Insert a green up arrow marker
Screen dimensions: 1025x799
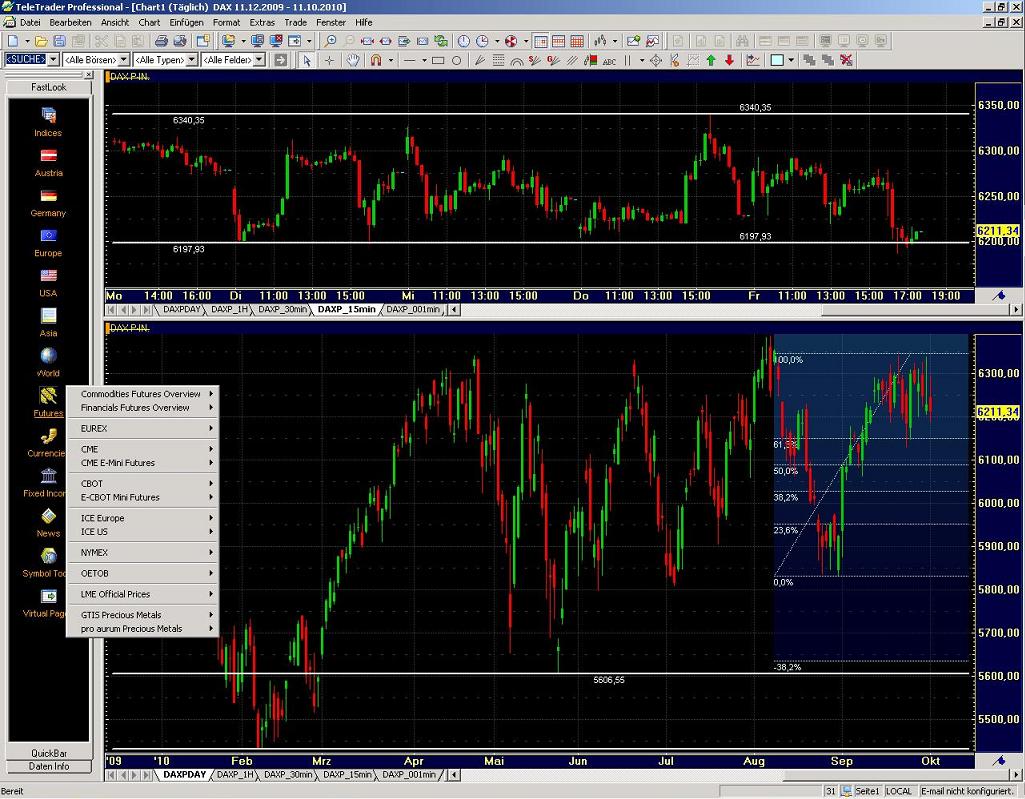click(711, 60)
